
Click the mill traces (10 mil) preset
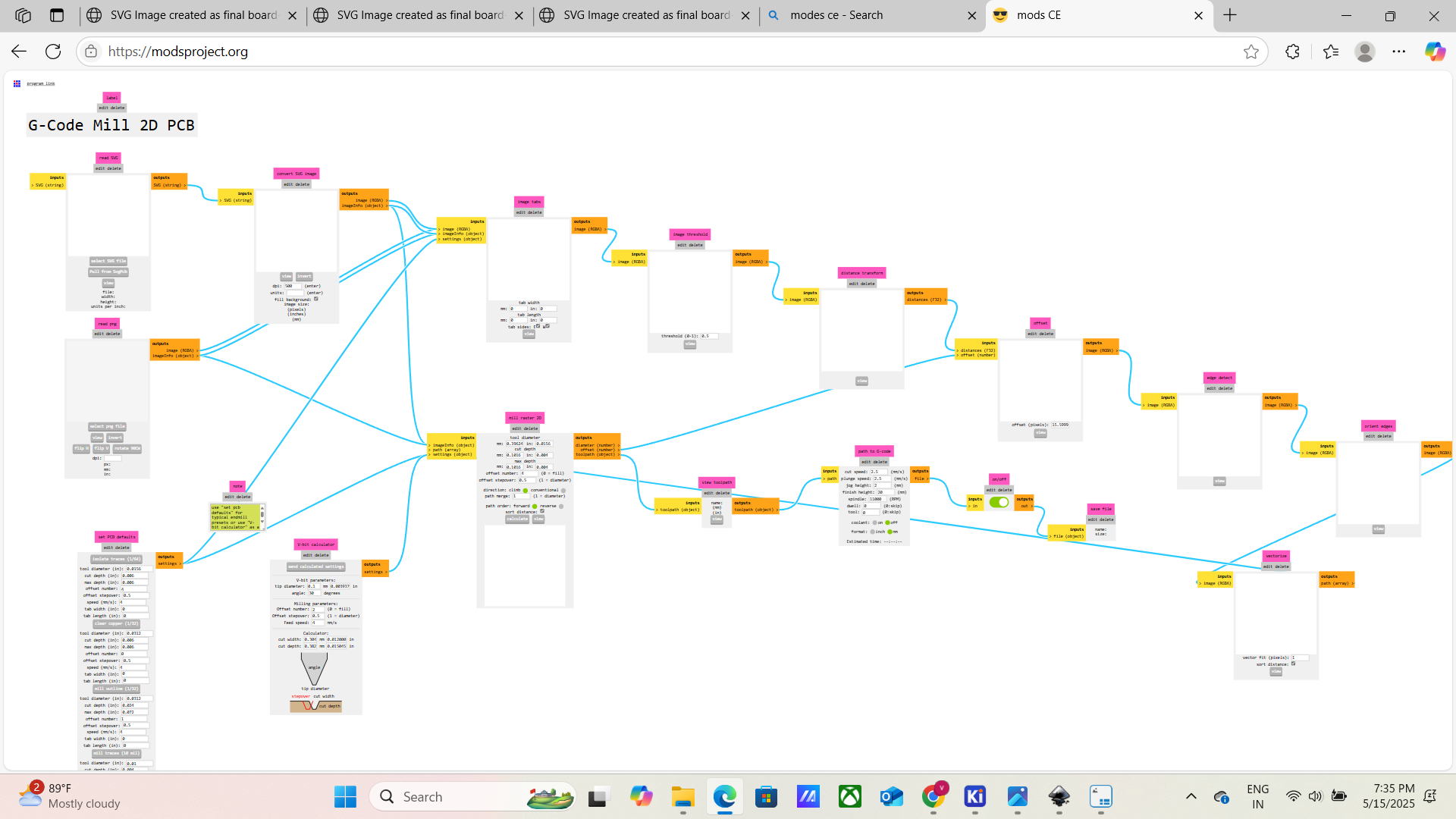tap(116, 753)
